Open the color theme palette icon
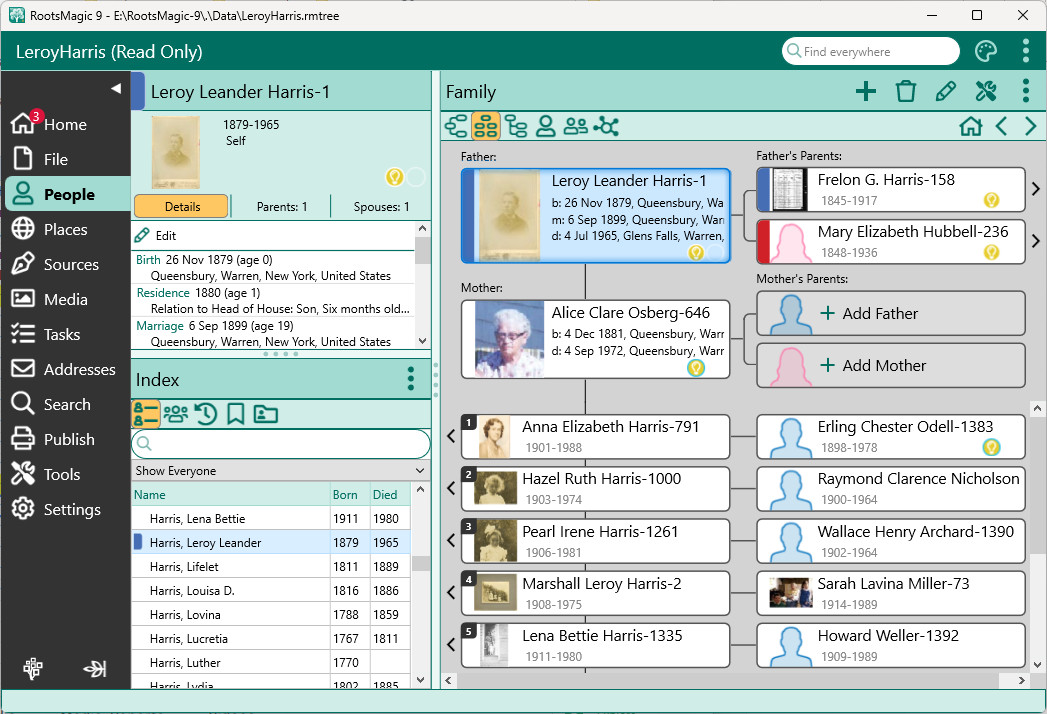The image size is (1047, 714). tap(986, 52)
